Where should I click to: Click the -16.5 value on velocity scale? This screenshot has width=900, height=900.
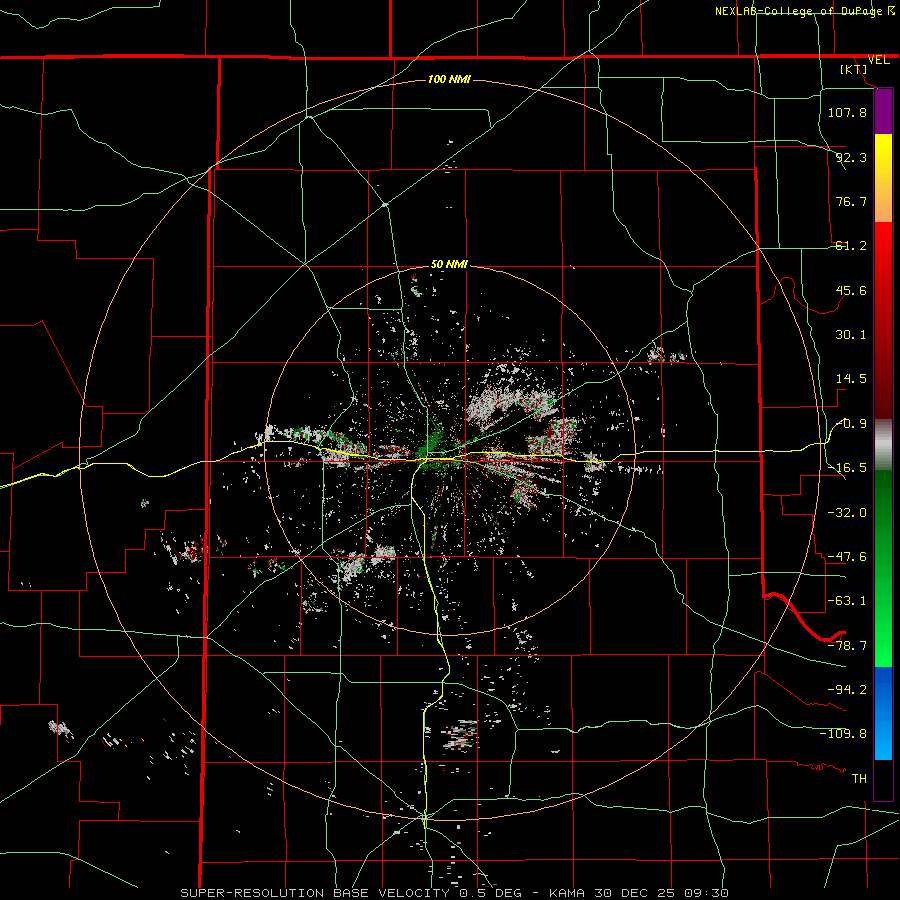847,468
